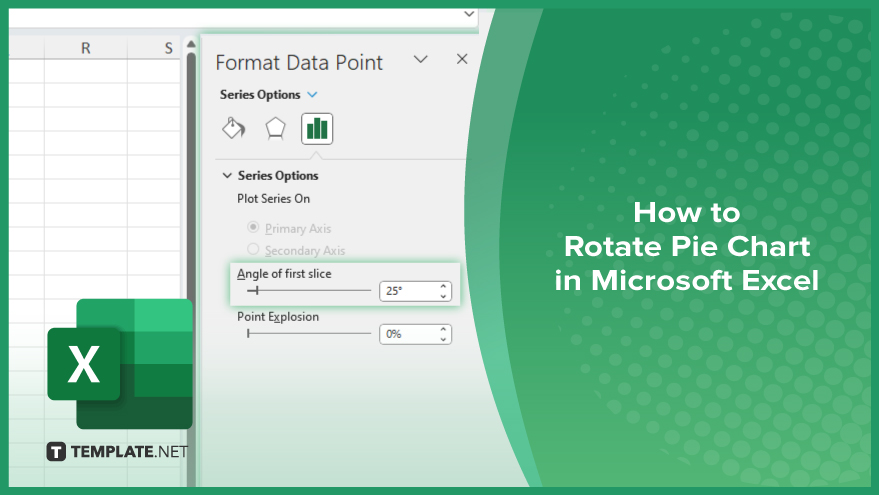
Task: Select column R header
Action: click(x=86, y=48)
